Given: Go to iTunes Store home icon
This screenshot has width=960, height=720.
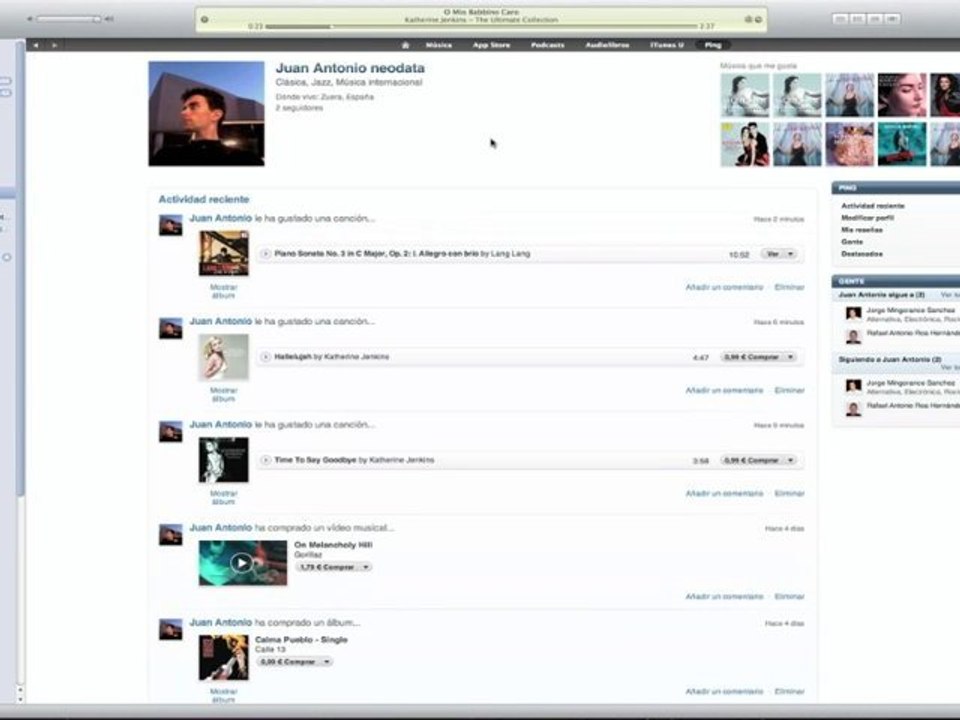Looking at the screenshot, I should pos(405,45).
